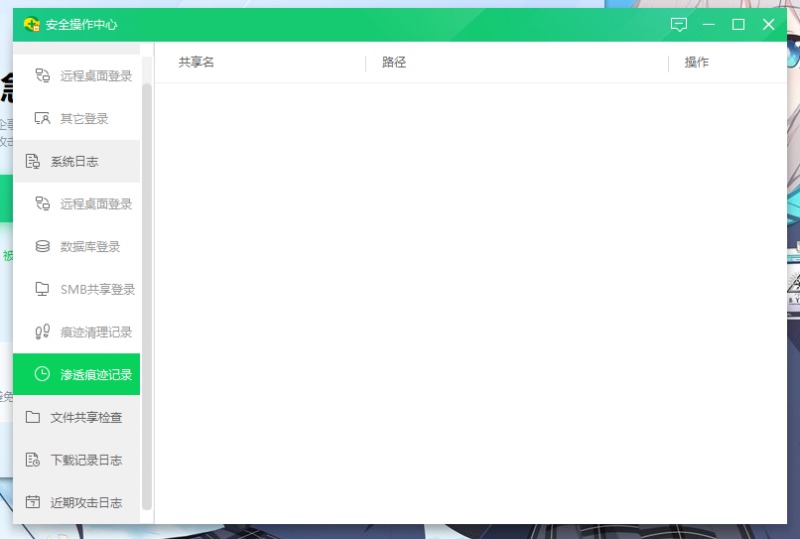Open the feedback message icon in title bar
This screenshot has width=800, height=539.
[679, 24]
